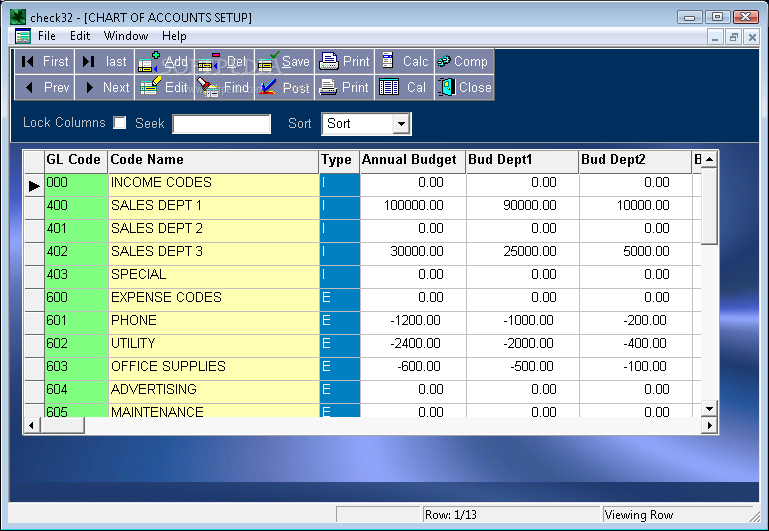Open the Calc calculator tool
Image resolution: width=769 pixels, height=531 pixels.
404,62
